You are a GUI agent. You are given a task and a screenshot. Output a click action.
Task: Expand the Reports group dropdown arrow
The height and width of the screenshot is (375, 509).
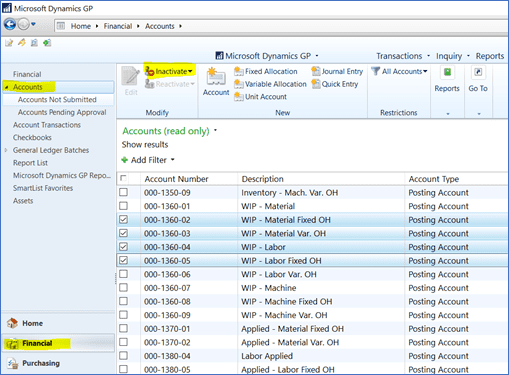448,114
